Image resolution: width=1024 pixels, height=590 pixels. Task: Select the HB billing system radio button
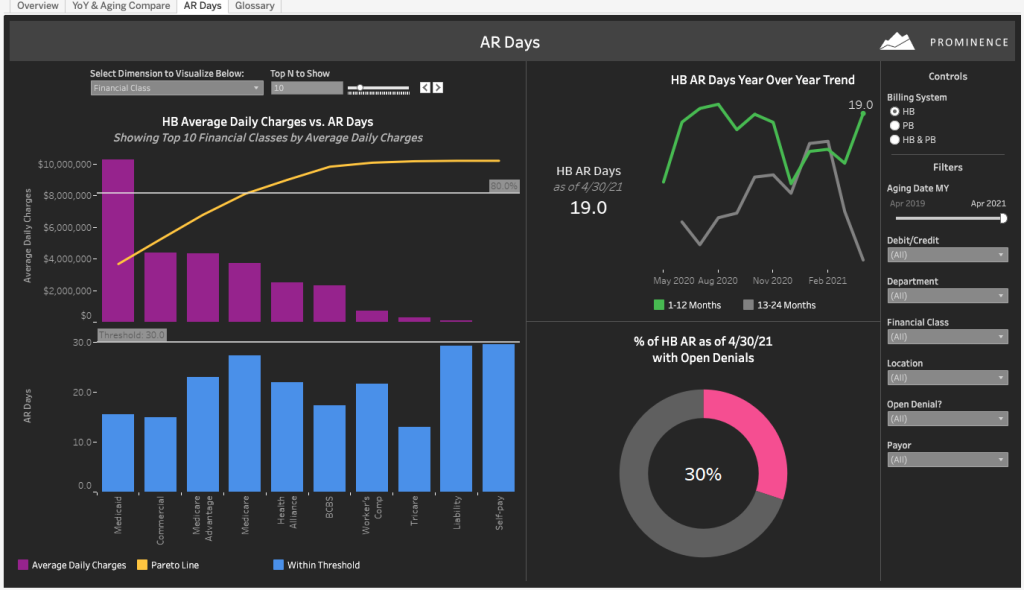[x=895, y=111]
